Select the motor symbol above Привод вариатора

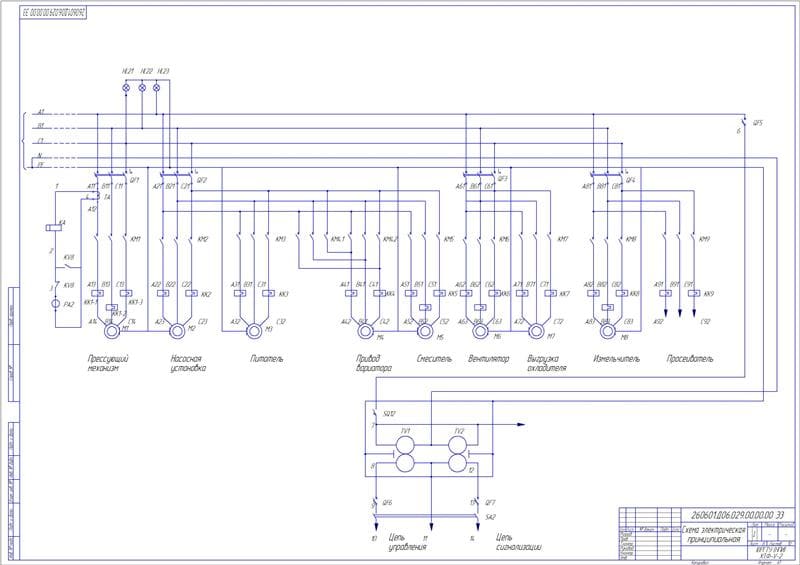point(365,331)
